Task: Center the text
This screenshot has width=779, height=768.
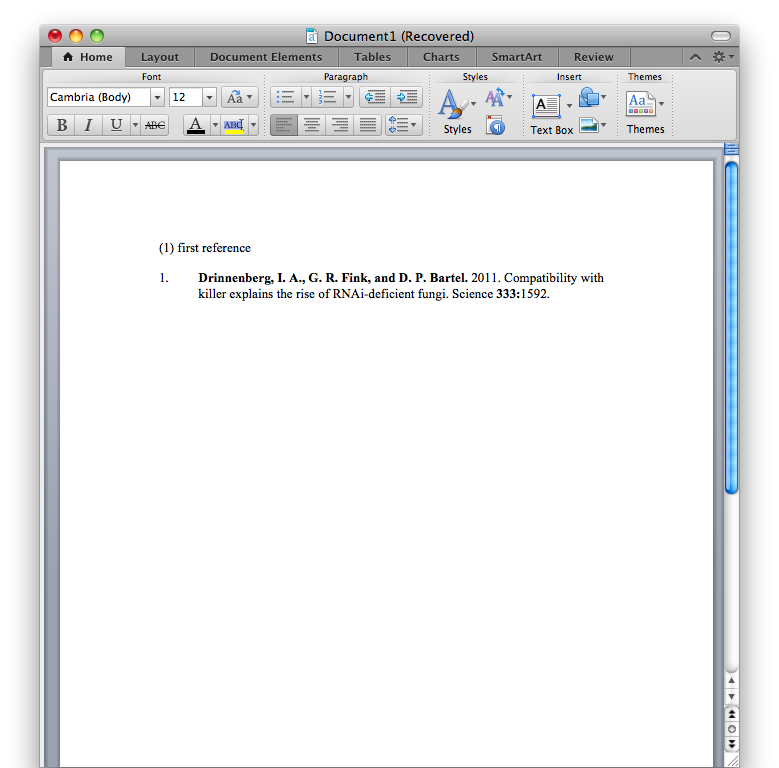Action: [312, 125]
